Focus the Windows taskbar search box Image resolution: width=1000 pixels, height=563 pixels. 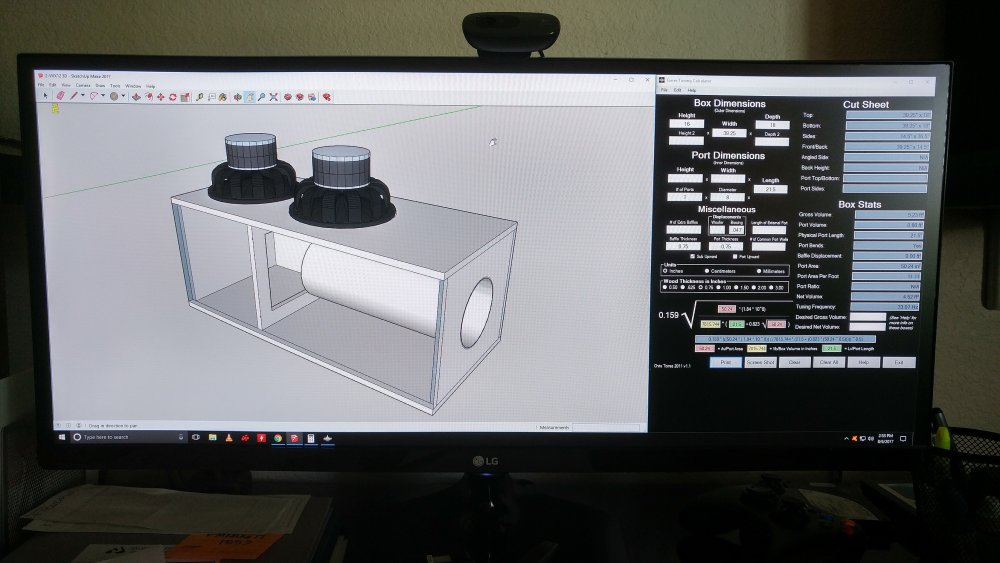pos(128,437)
